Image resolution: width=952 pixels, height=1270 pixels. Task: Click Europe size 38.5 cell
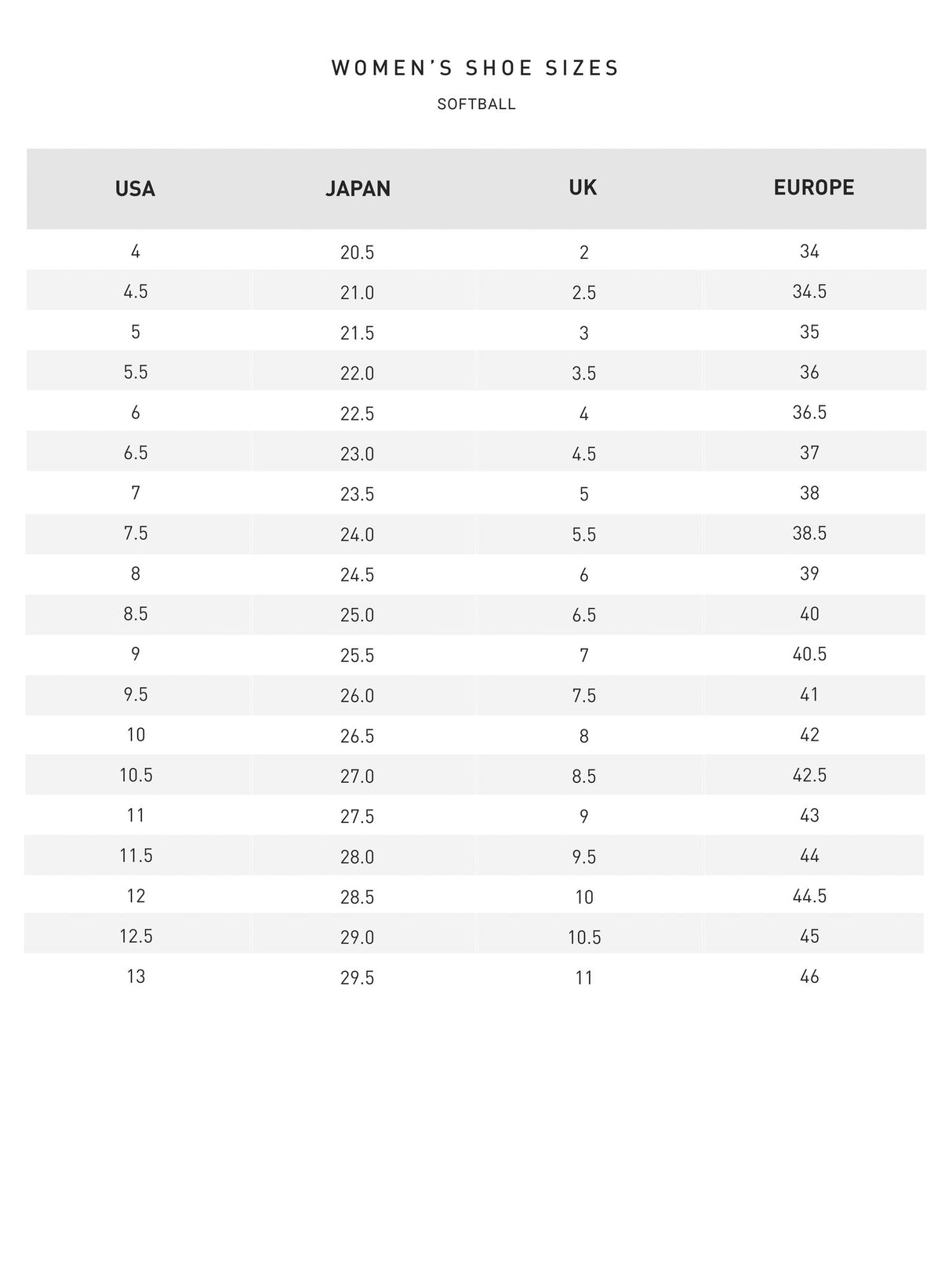tap(809, 533)
